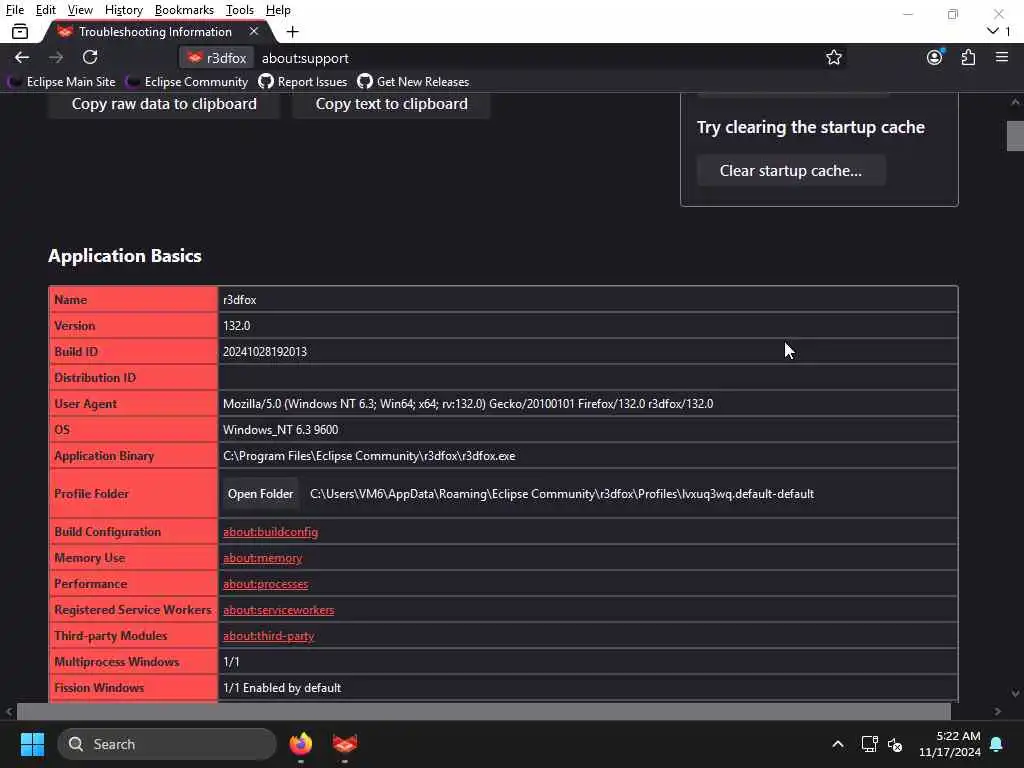Click the horizontal scrollbar thumb

click(483, 711)
